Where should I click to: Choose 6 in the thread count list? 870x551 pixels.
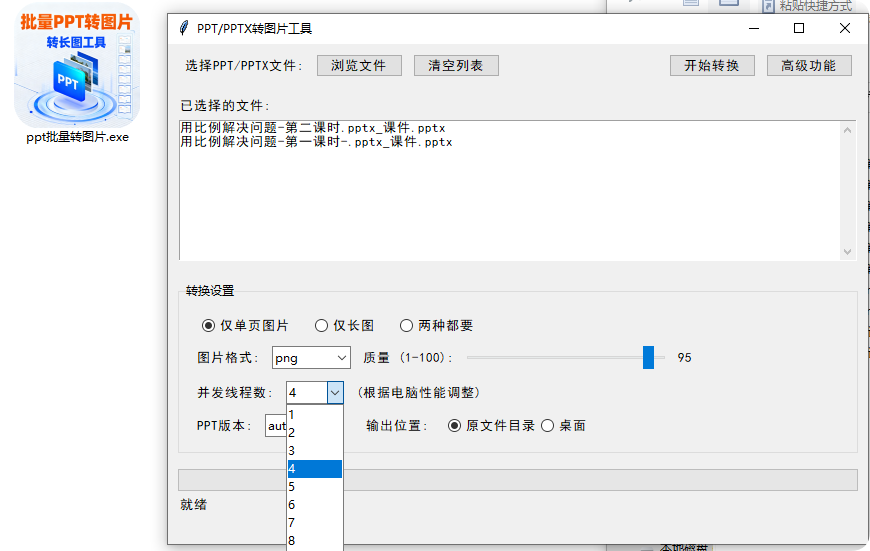coord(314,505)
